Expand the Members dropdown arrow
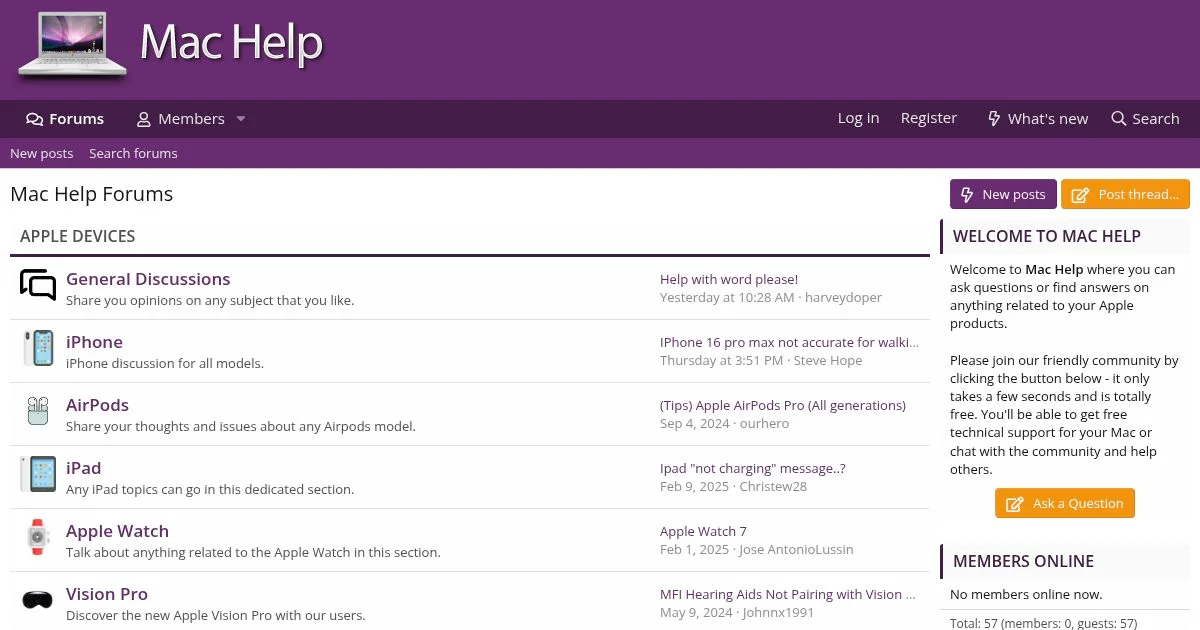Viewport: 1200px width, 630px height. pyautogui.click(x=241, y=119)
